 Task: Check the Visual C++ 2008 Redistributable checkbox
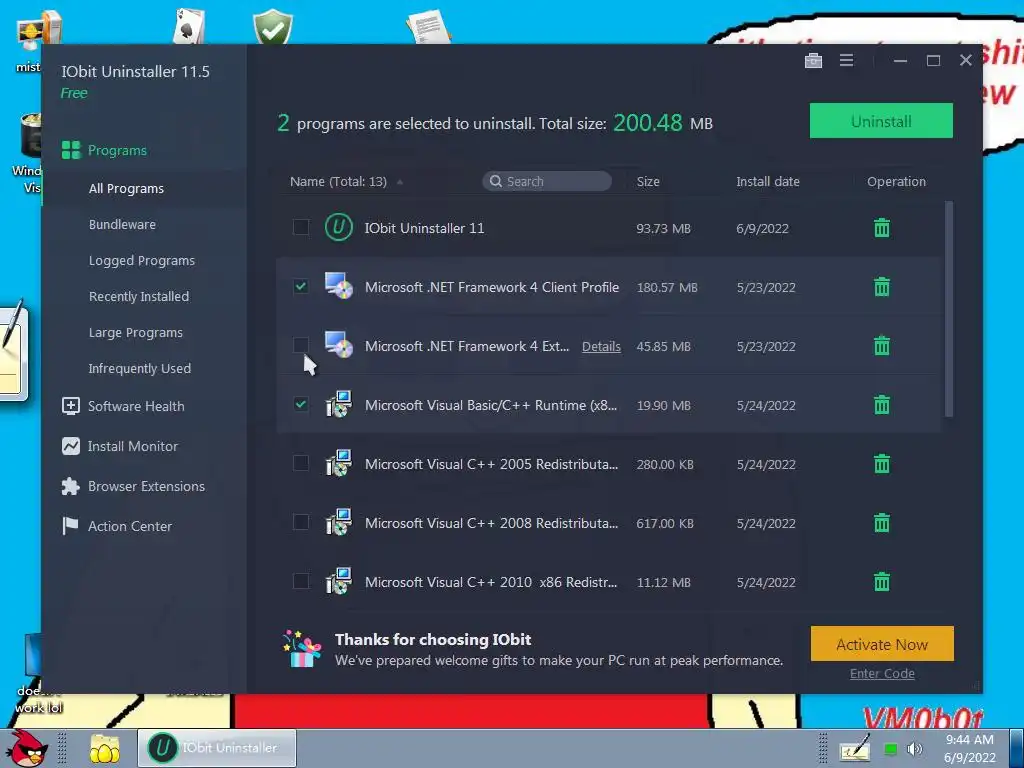coord(300,521)
